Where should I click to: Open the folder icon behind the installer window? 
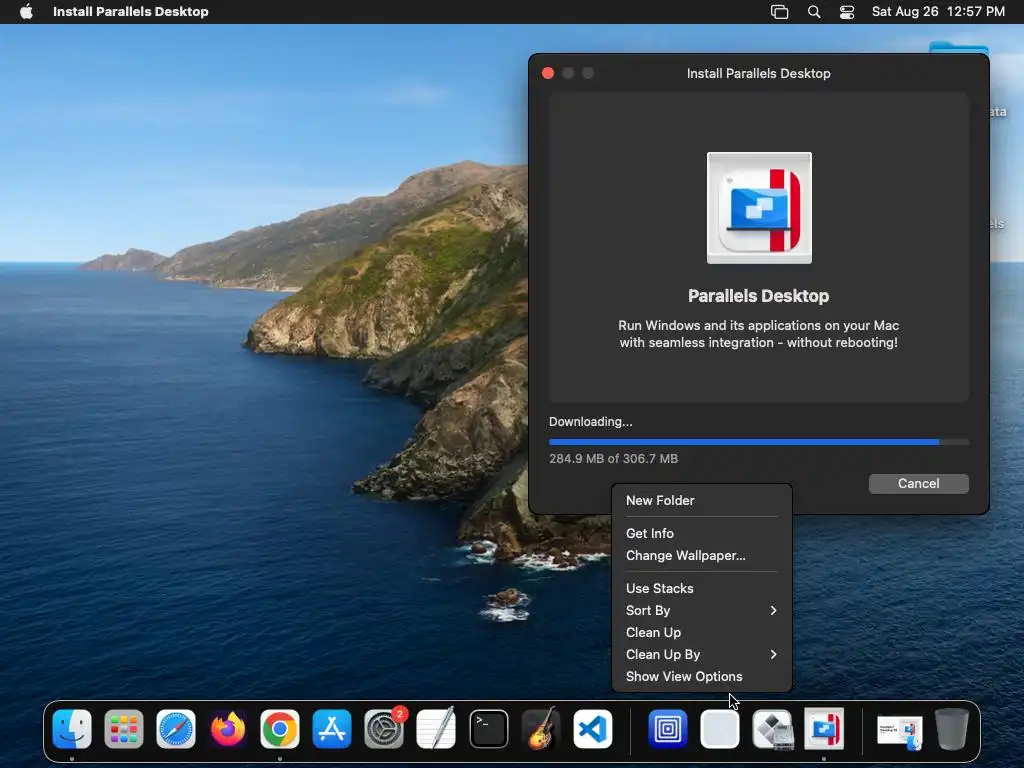[958, 48]
